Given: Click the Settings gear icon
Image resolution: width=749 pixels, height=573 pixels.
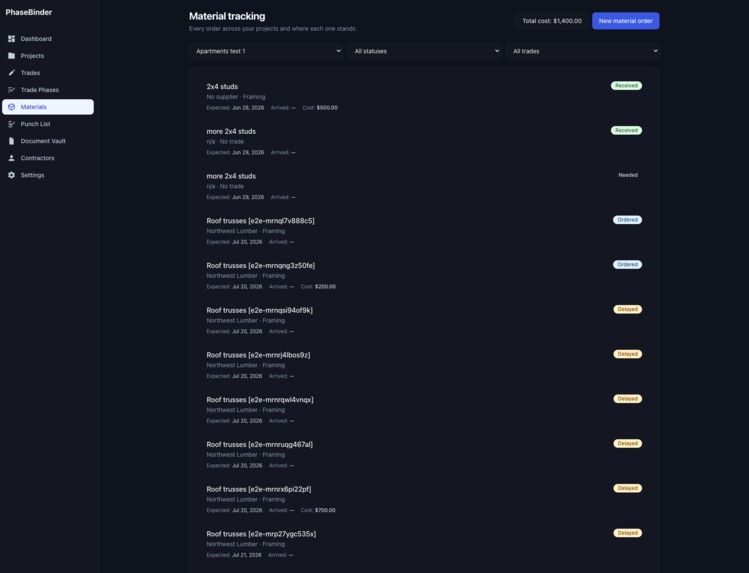Looking at the screenshot, I should pos(11,175).
